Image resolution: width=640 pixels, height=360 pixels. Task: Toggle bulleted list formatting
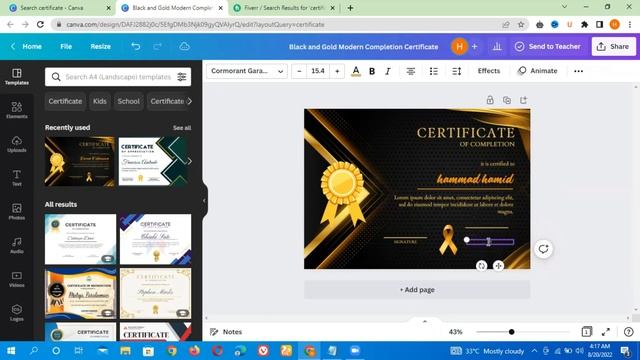click(433, 71)
